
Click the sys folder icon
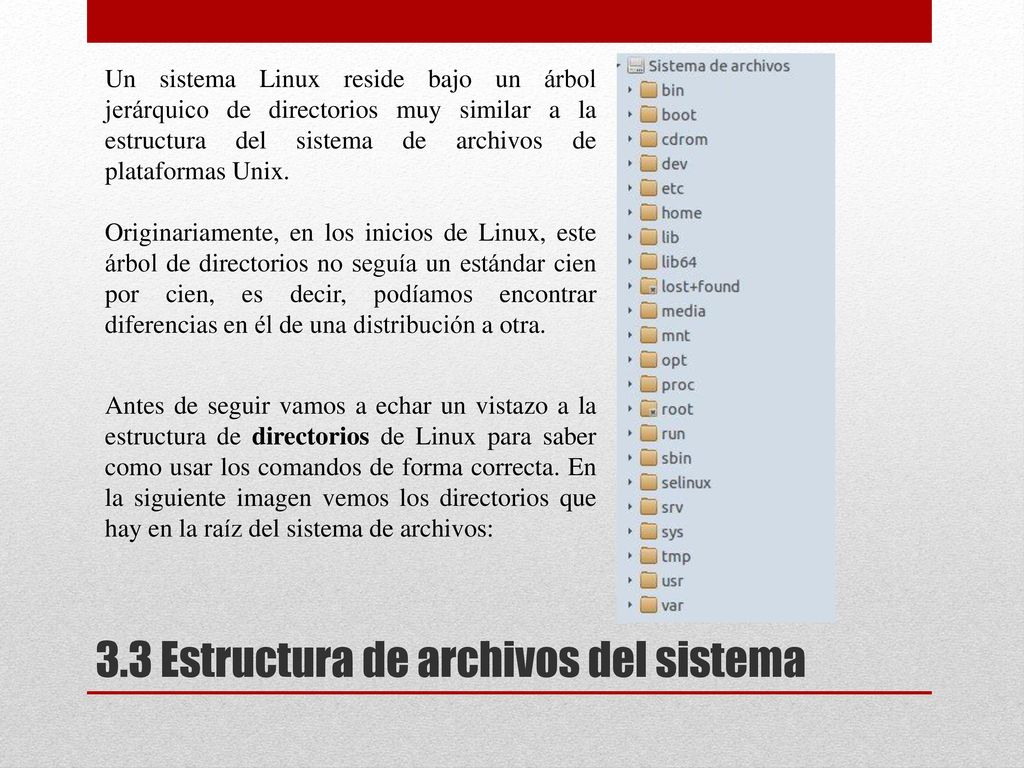click(648, 532)
